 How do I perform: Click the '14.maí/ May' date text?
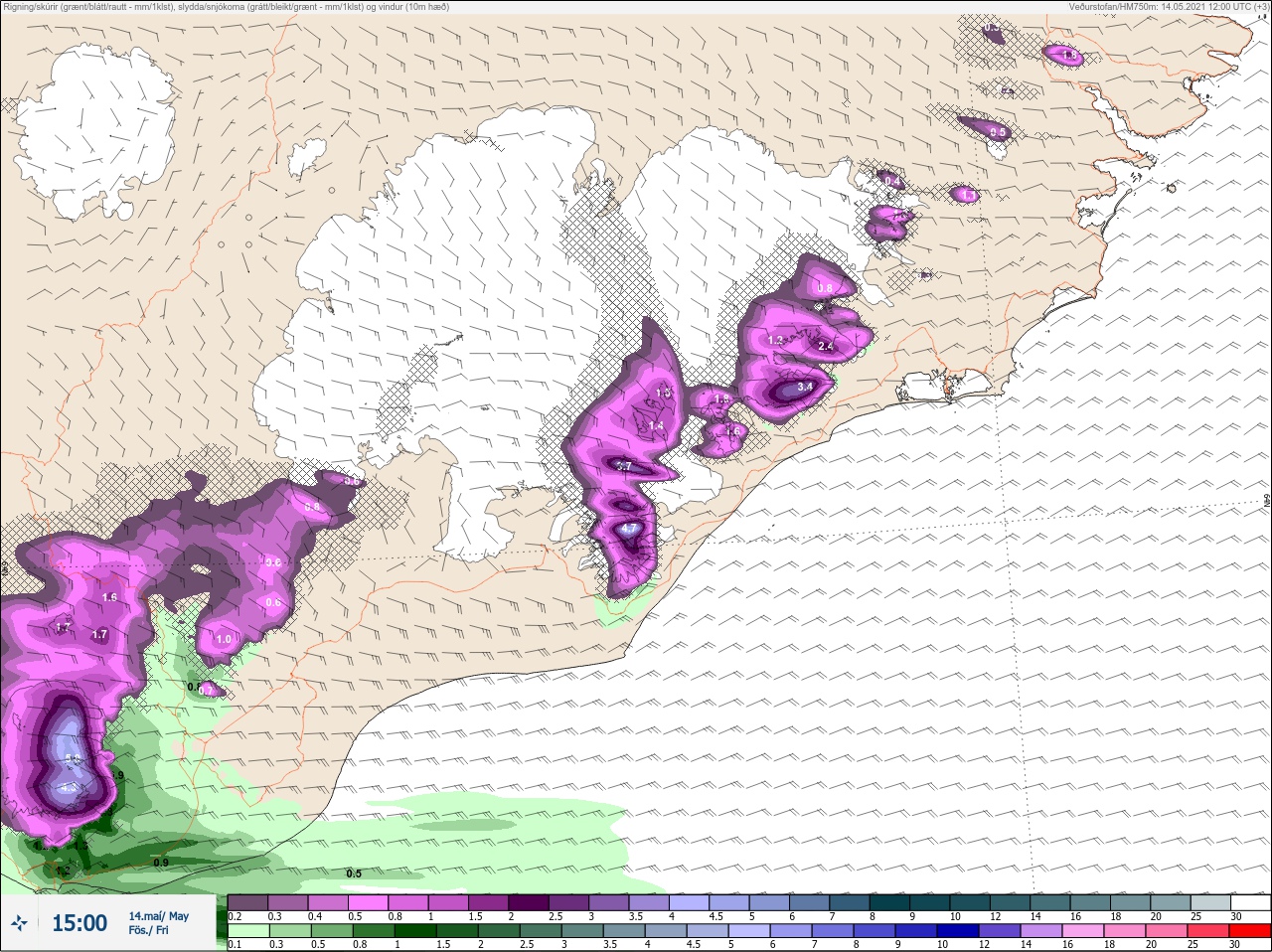click(158, 916)
